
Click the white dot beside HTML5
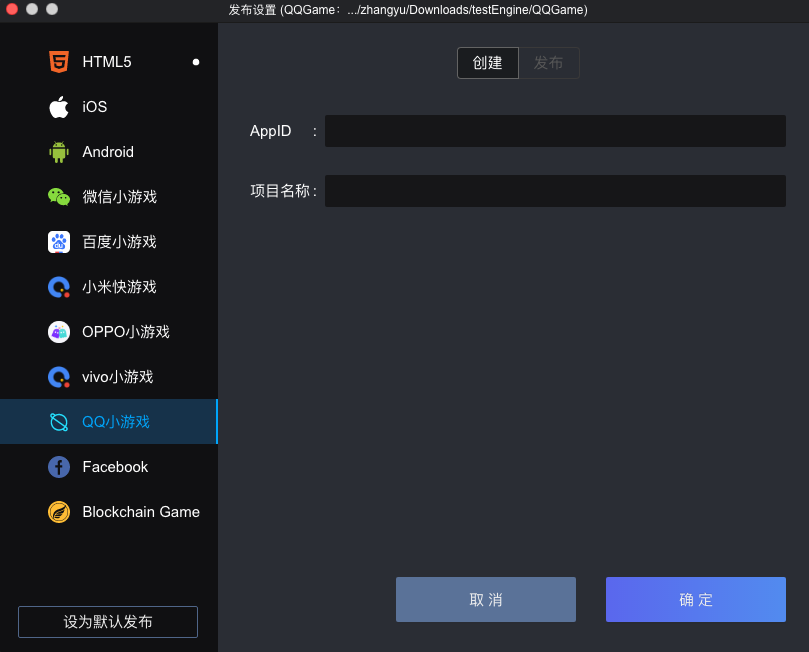[x=196, y=62]
